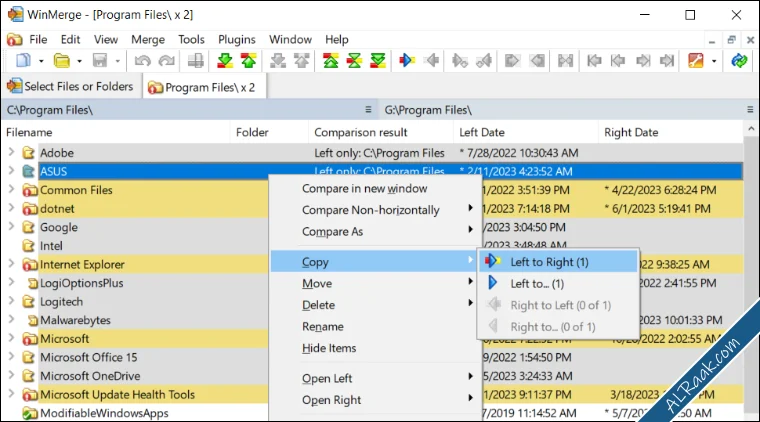Click the grey All Right toolbar icon
The image size is (760, 422).
[x=512, y=61]
